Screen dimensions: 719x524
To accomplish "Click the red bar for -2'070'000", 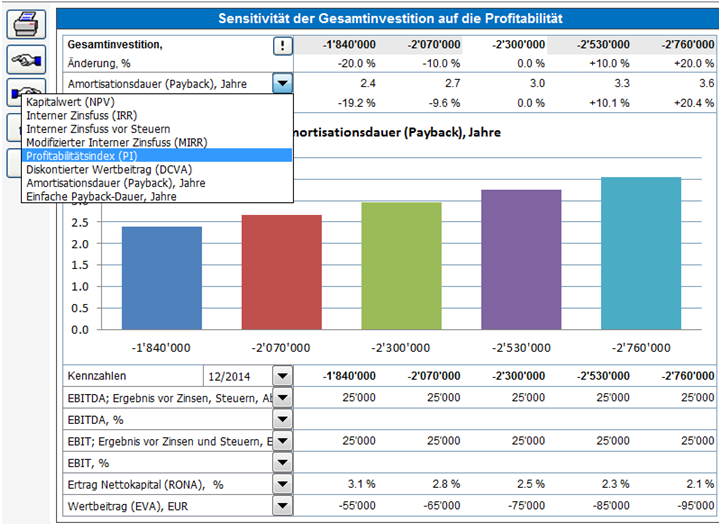I will click(x=282, y=272).
